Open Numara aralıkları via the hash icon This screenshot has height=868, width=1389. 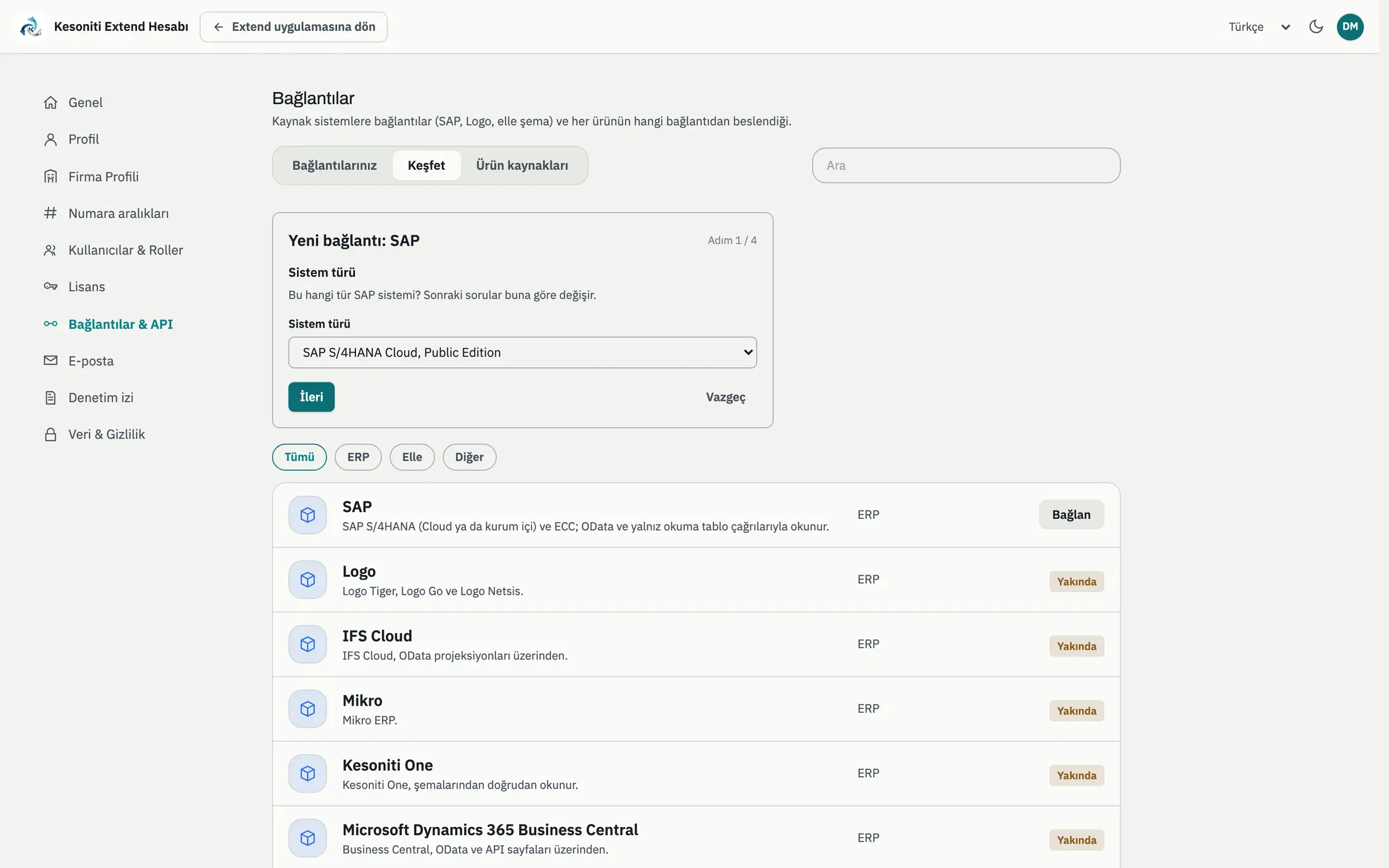(51, 213)
